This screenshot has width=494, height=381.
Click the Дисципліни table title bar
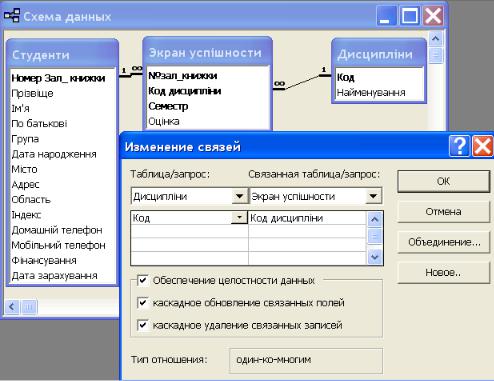click(x=379, y=53)
